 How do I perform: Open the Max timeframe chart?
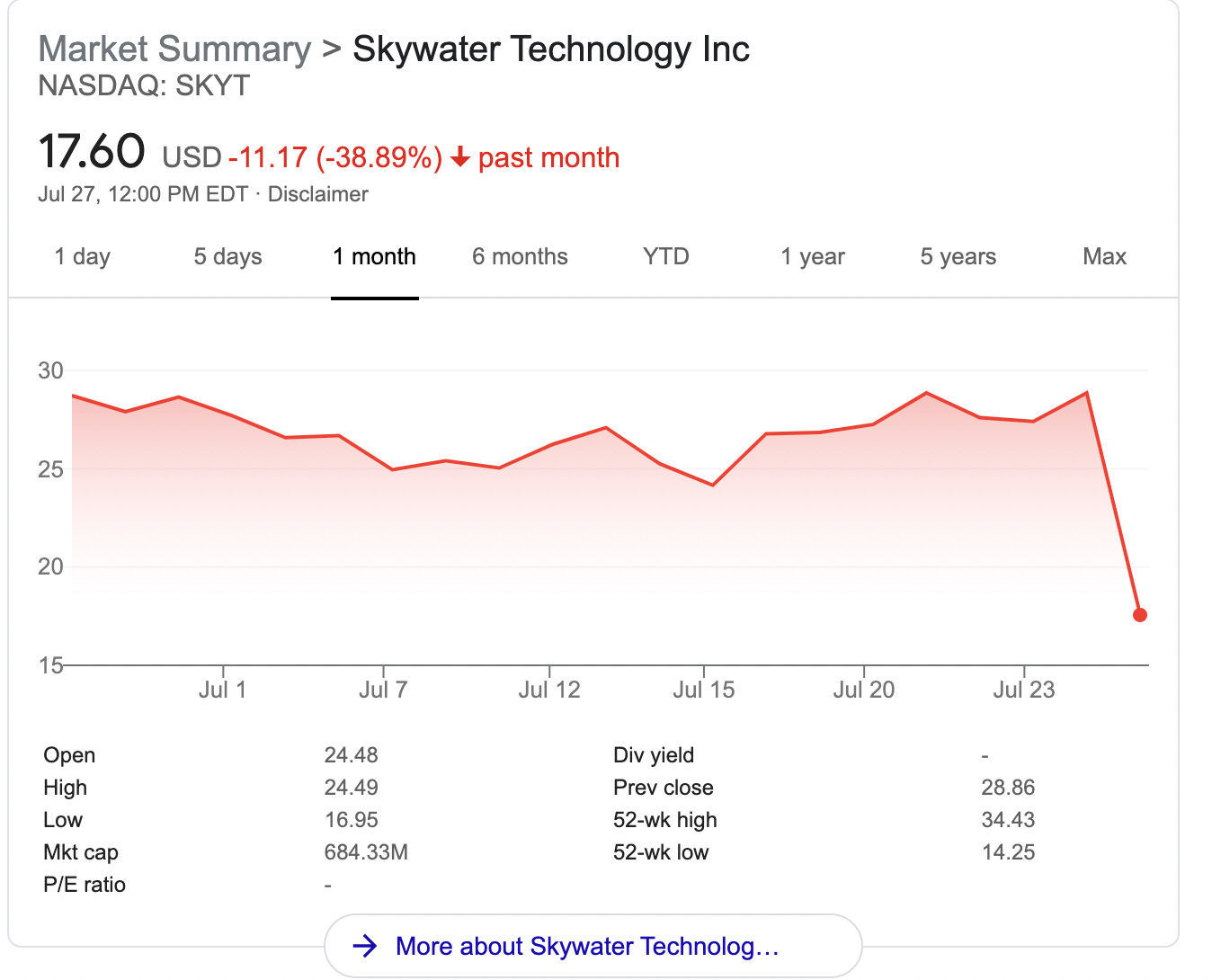[x=1104, y=257]
